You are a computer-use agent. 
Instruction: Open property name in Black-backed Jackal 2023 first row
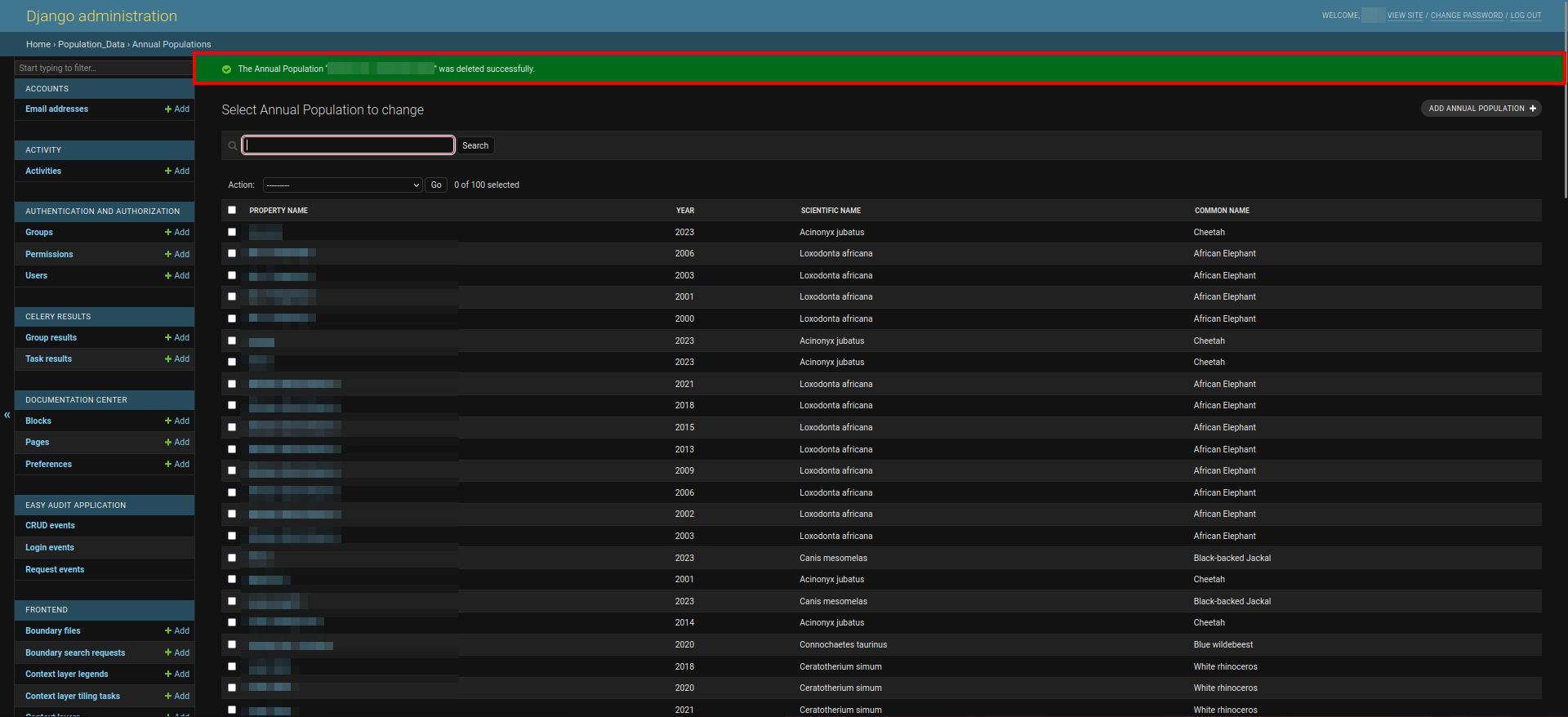[261, 559]
